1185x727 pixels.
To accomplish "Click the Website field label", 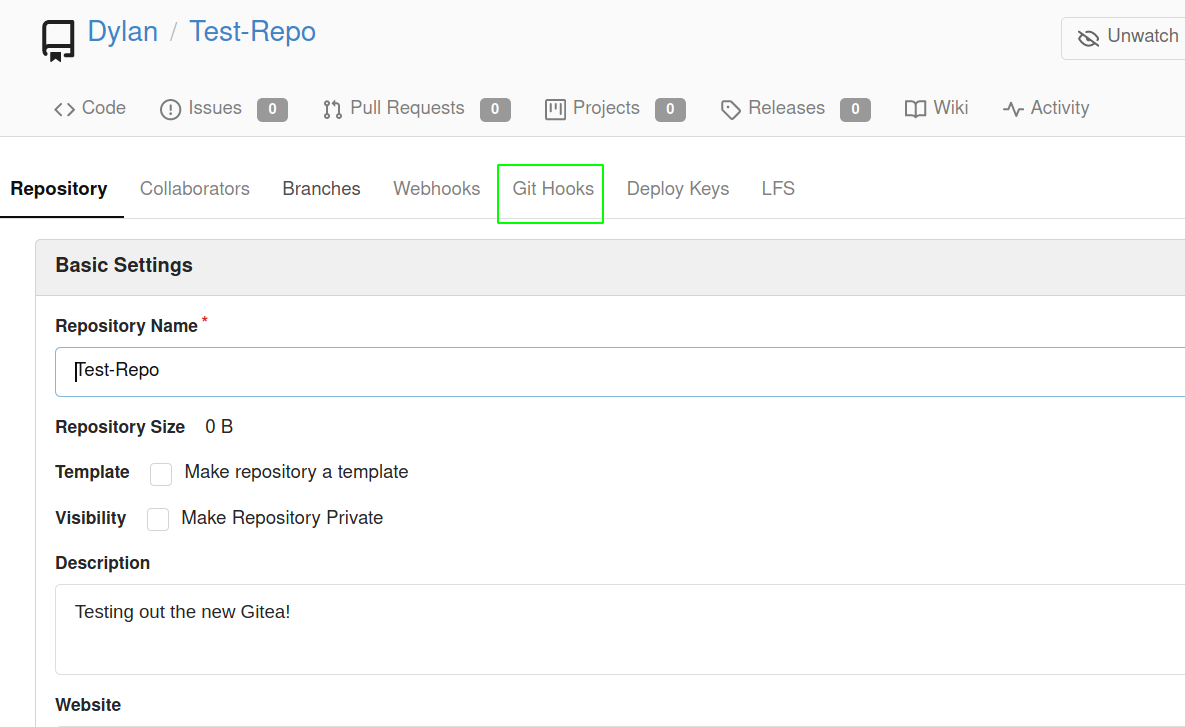I will pyautogui.click(x=88, y=705).
